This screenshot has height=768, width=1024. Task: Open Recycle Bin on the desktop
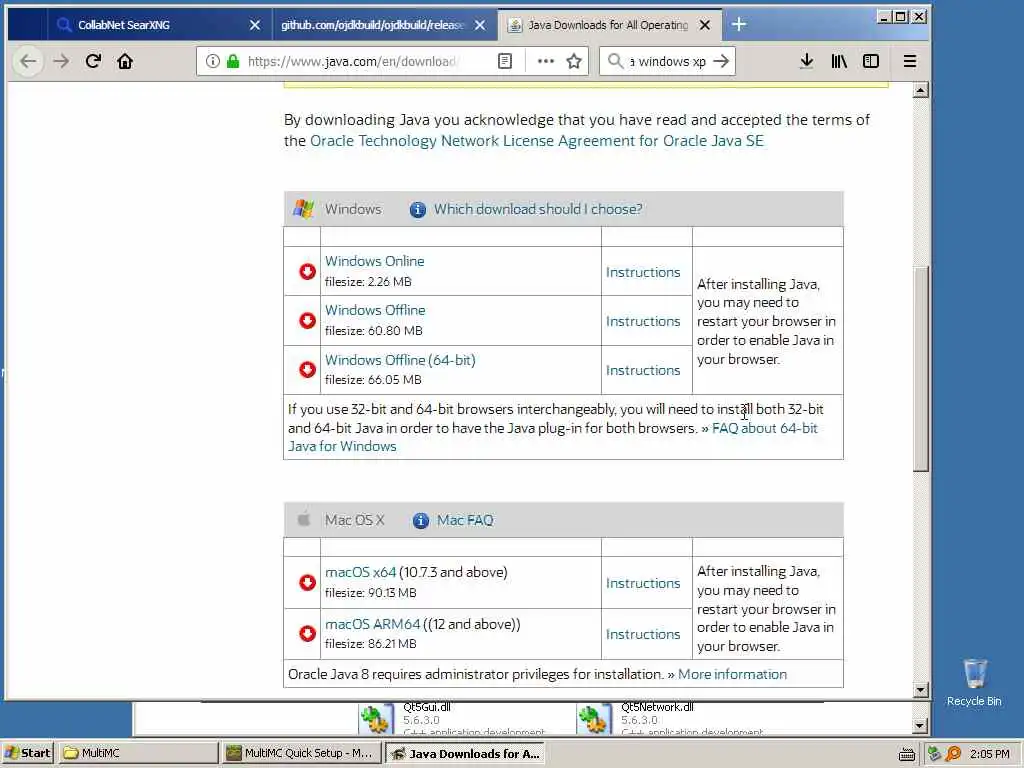[974, 682]
